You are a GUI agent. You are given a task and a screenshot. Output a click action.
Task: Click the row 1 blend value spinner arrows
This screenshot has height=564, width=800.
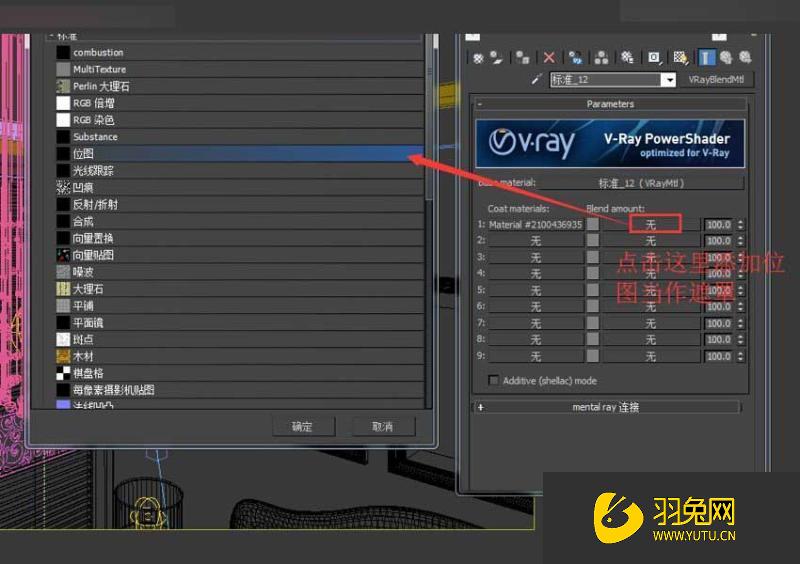[x=740, y=225]
